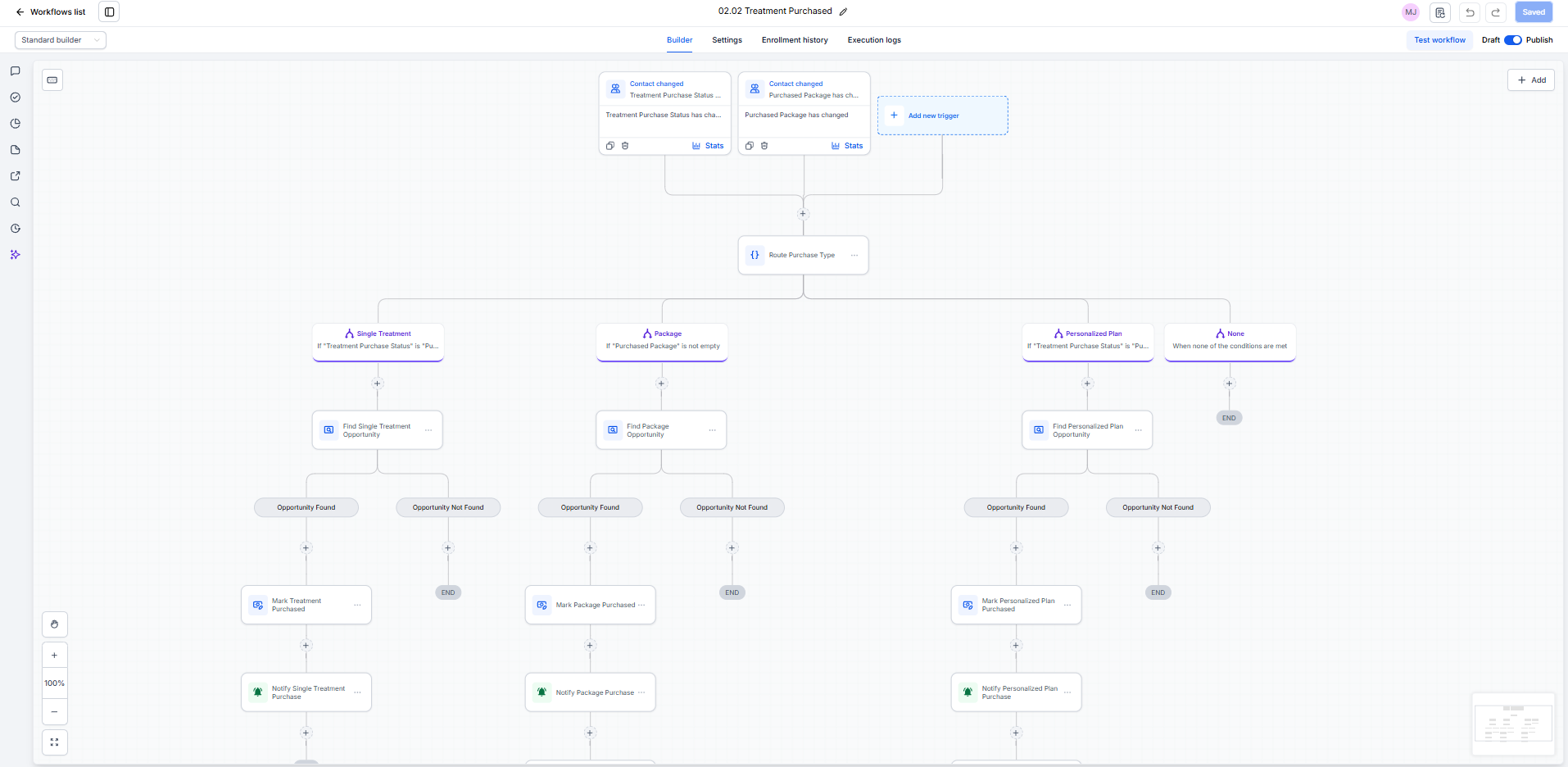Zoom out on the canvas
This screenshot has width=1568, height=767.
point(54,711)
